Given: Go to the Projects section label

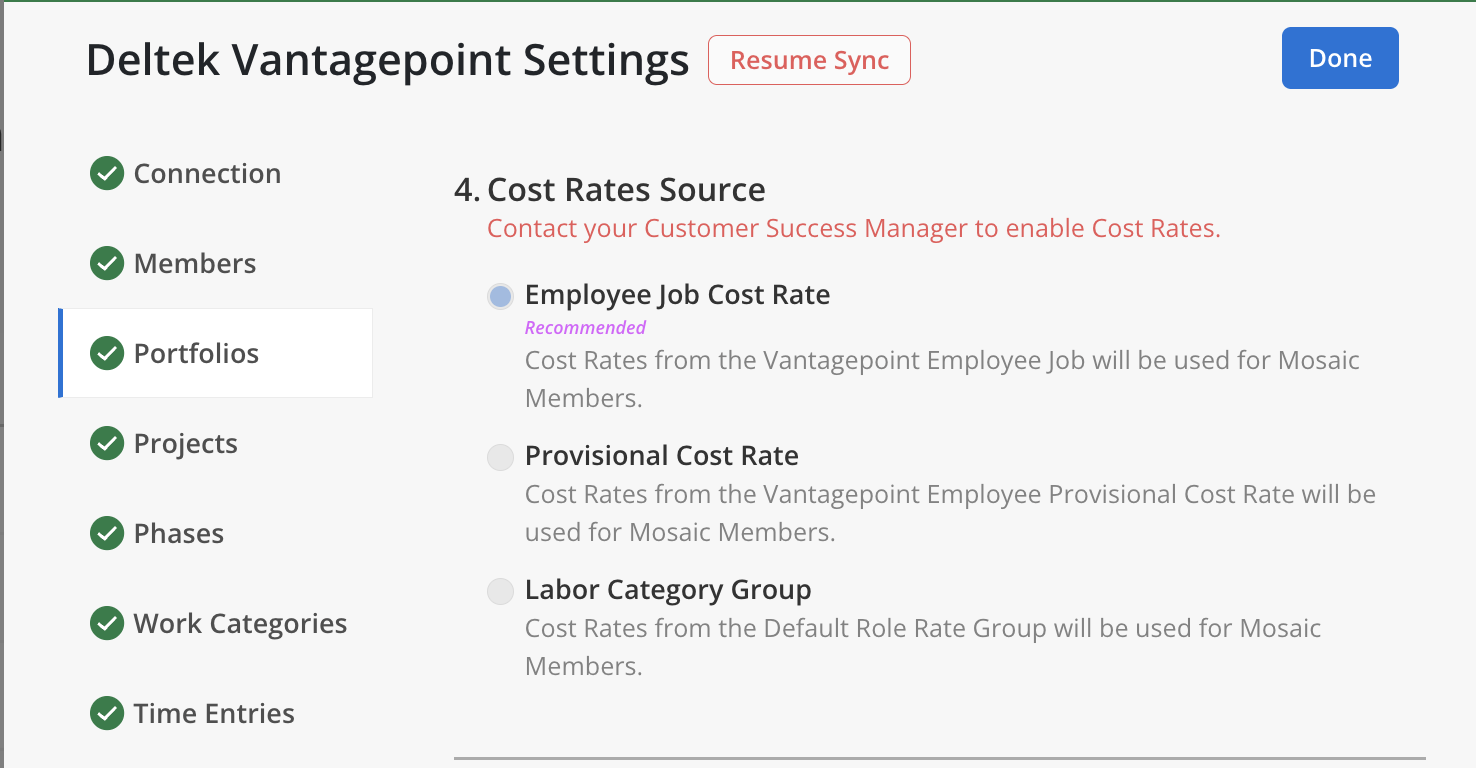Looking at the screenshot, I should point(186,443).
